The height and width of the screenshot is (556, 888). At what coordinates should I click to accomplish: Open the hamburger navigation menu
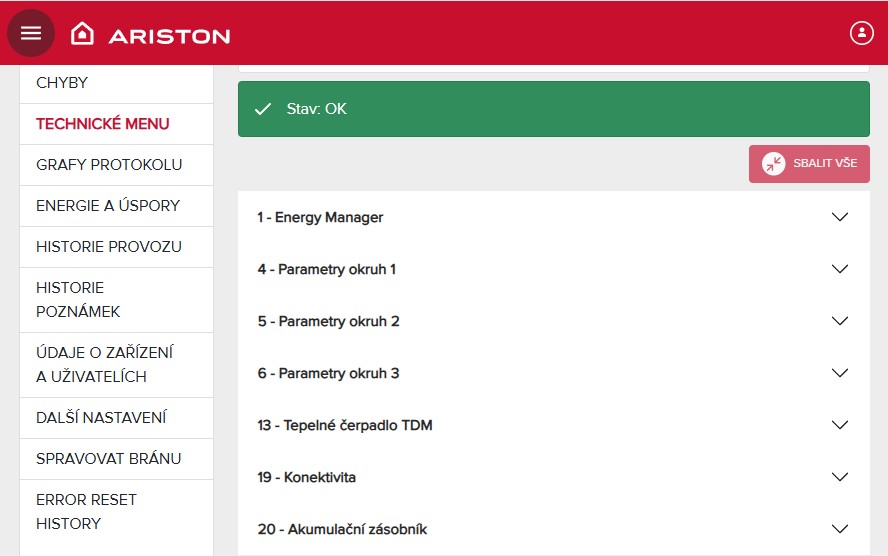[31, 33]
